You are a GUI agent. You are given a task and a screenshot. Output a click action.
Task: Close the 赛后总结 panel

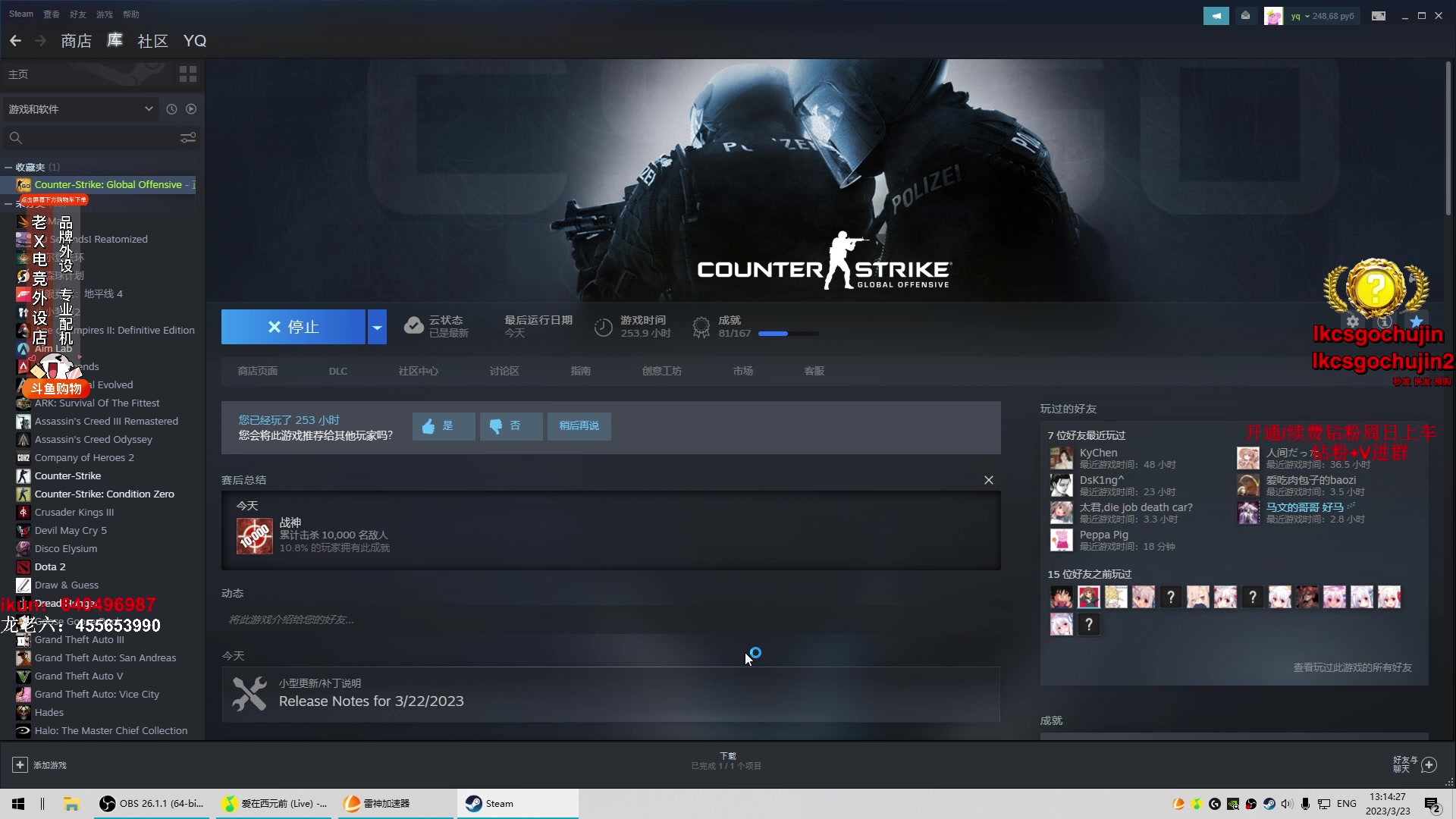point(989,480)
